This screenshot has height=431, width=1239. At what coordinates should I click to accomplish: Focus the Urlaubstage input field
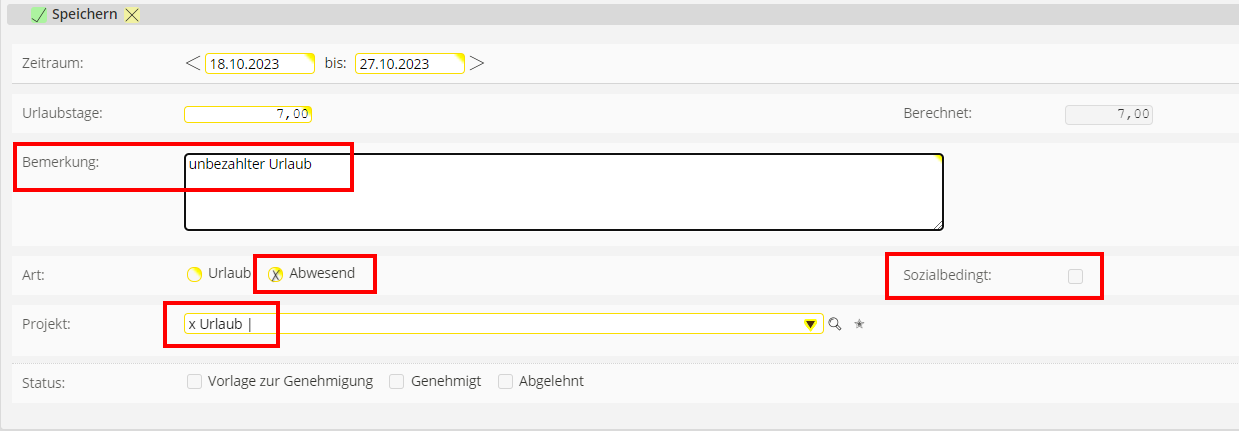click(x=248, y=114)
